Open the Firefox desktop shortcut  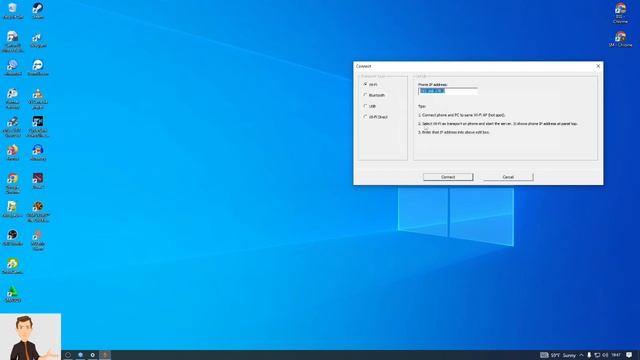(x=13, y=152)
